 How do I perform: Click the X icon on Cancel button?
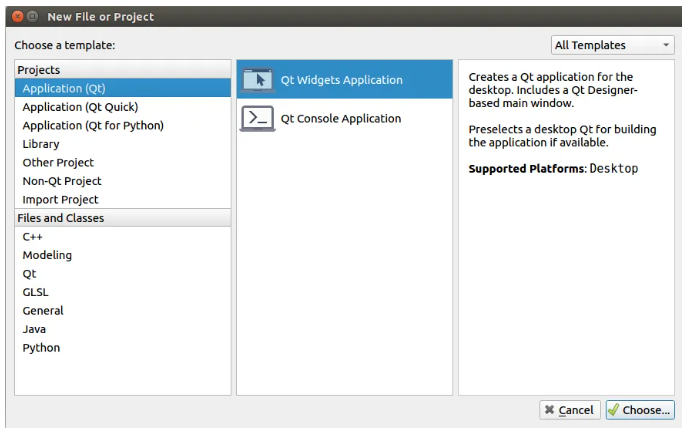549,410
